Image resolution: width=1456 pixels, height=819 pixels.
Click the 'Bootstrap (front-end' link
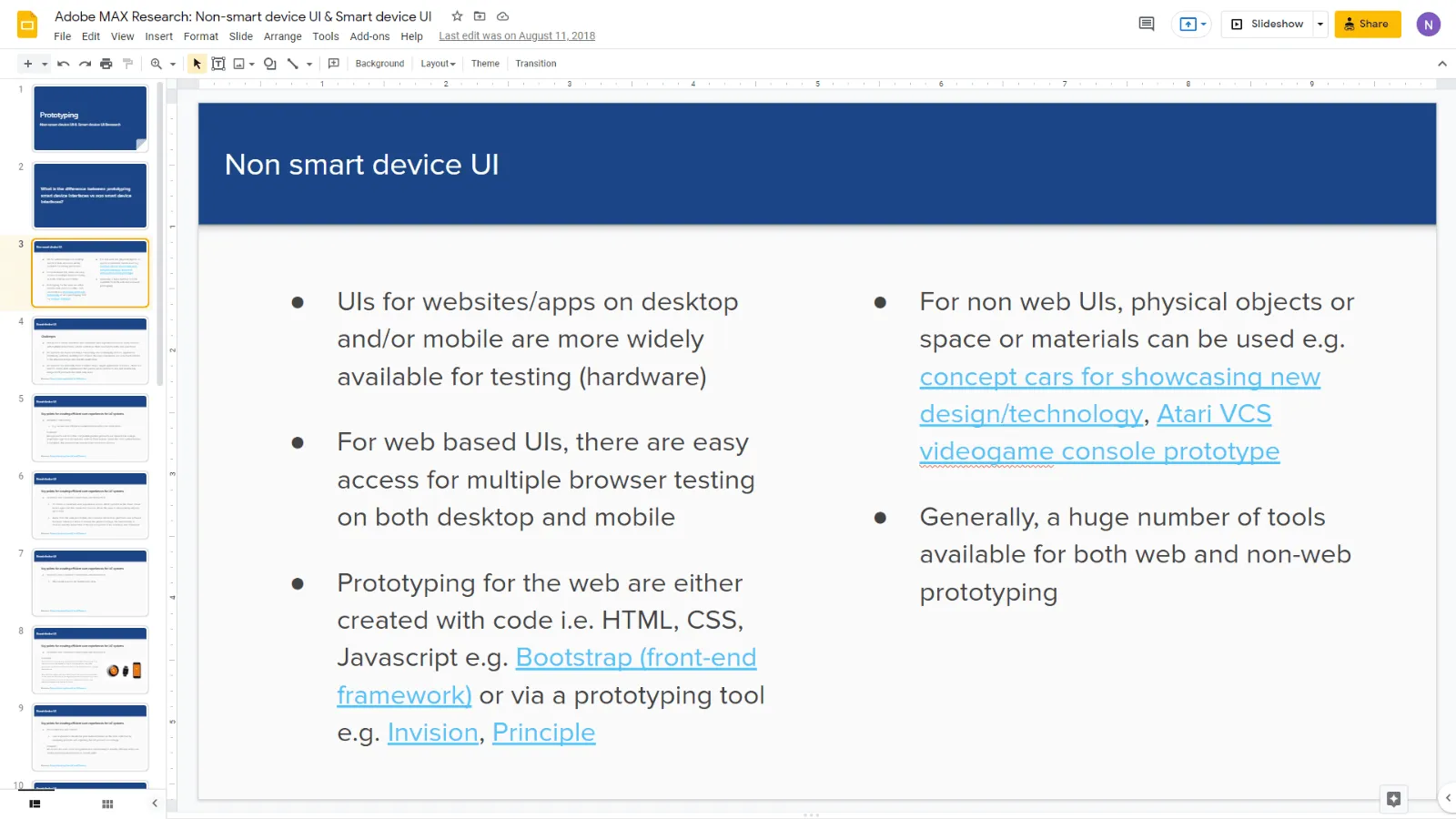[636, 657]
